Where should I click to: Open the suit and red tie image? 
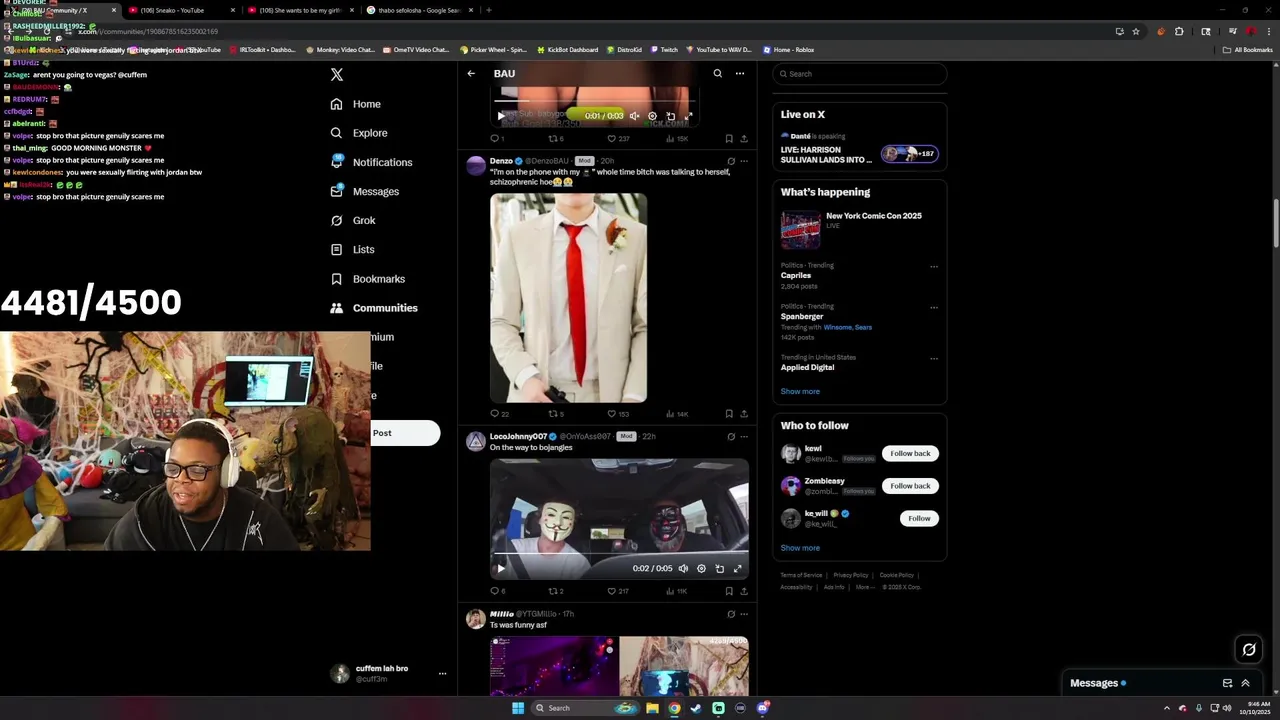click(x=568, y=298)
